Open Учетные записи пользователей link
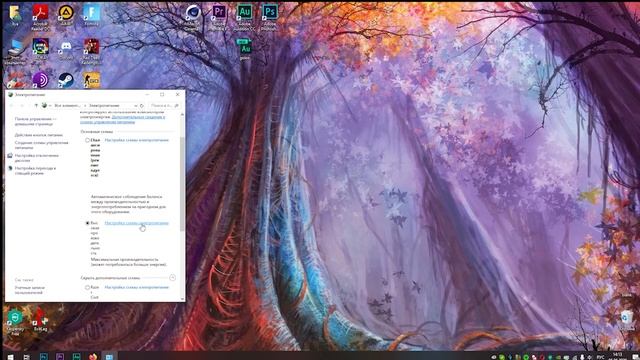The width and height of the screenshot is (640, 360). pos(29,290)
